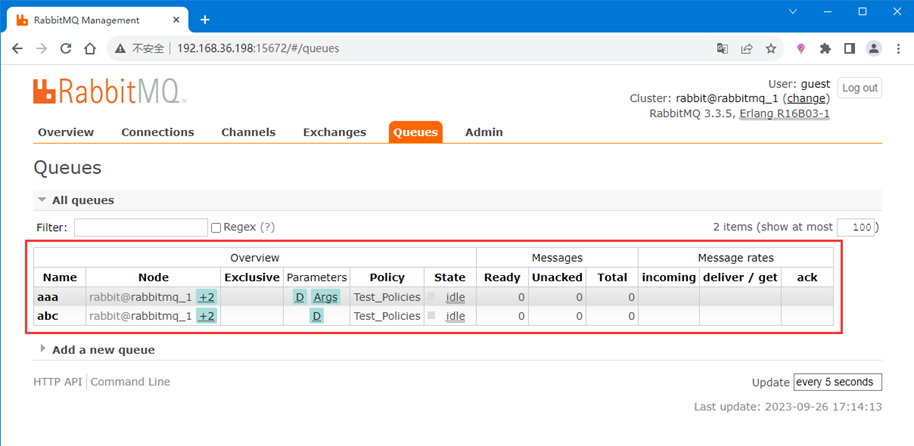Click the browser address bar URL
Screen dimensions: 914x446
258,49
